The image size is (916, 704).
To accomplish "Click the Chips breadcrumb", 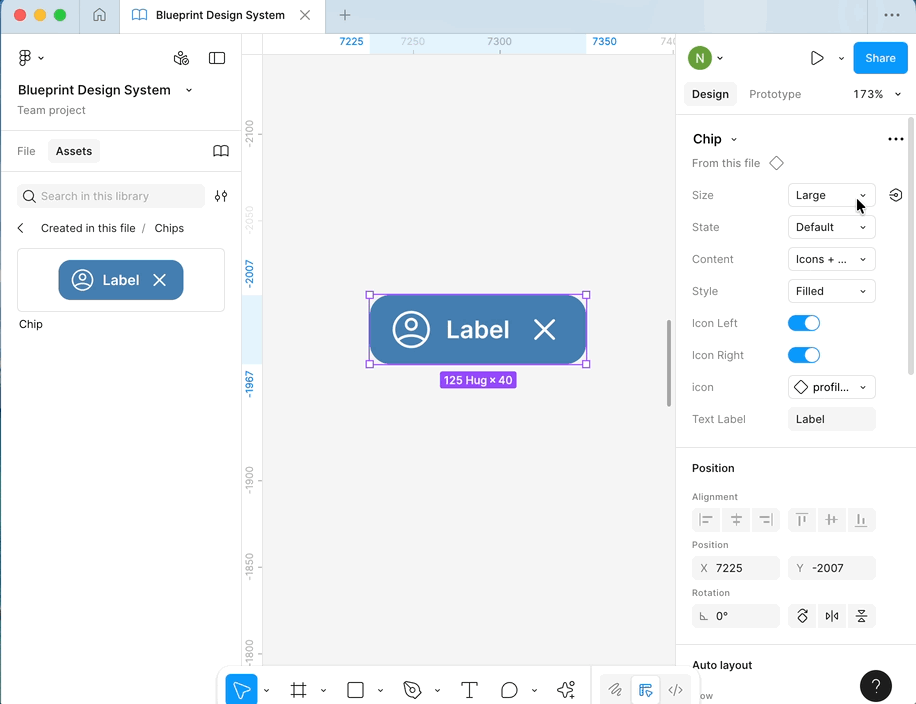I will coord(169,228).
